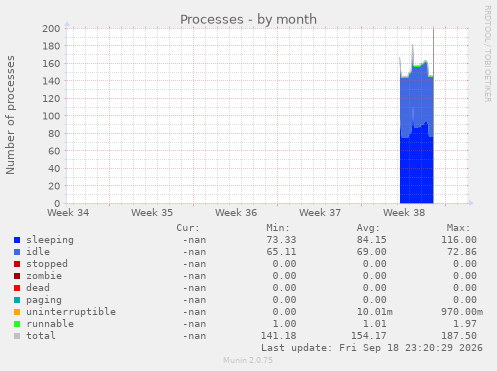497x371 pixels.
Task: Click runnable min value 1.00
Action: (284, 324)
